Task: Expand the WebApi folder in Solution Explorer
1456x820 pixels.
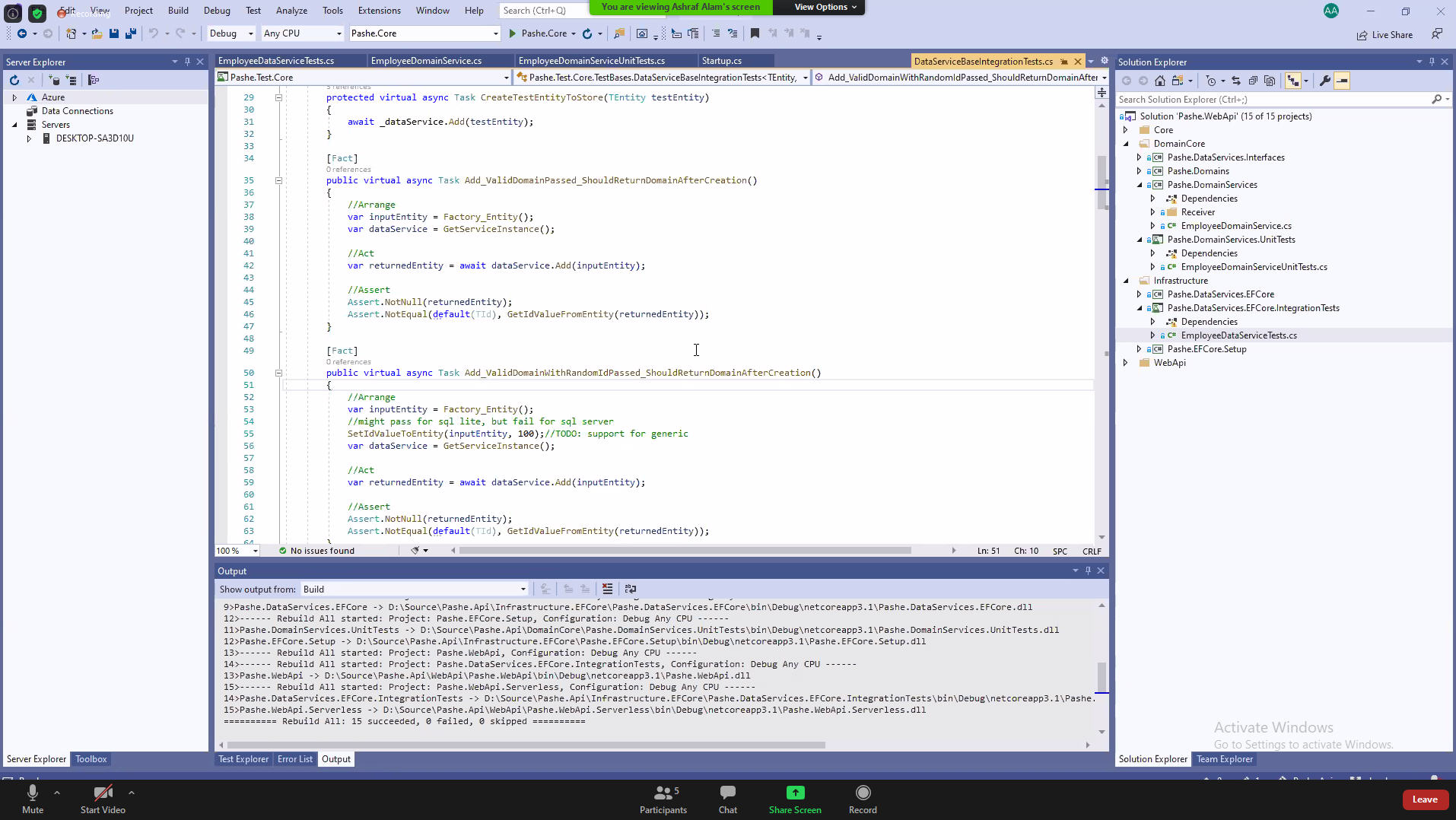Action: pos(1126,363)
